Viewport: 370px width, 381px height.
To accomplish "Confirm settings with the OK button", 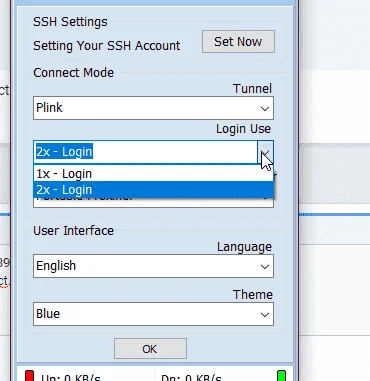I will [x=150, y=349].
